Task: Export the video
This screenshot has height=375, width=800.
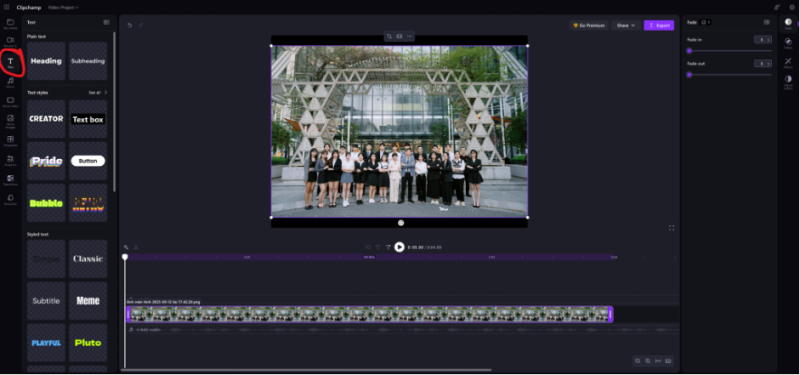Action: point(659,25)
